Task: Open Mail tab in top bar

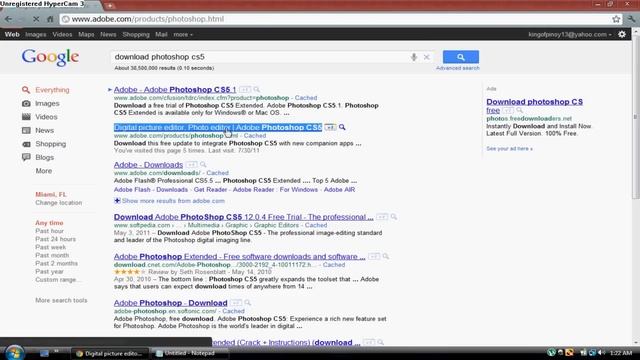Action: click(x=161, y=34)
